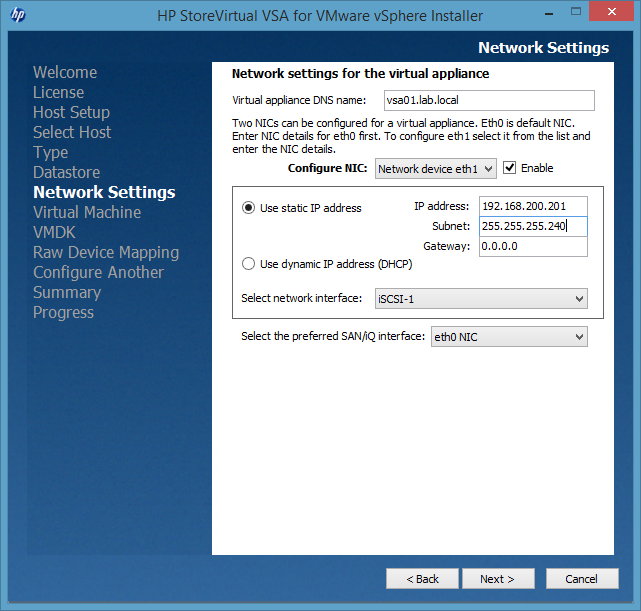Screen dimensions: 641x611
Task: Maximize the installer window
Action: pyautogui.click(x=576, y=12)
